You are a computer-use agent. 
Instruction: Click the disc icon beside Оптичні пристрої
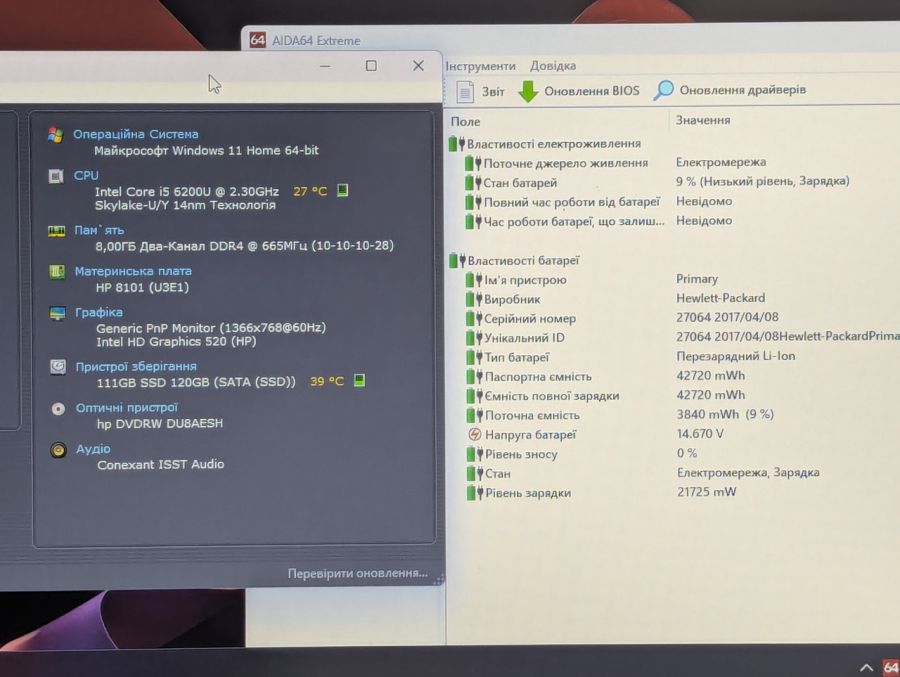[x=58, y=409]
